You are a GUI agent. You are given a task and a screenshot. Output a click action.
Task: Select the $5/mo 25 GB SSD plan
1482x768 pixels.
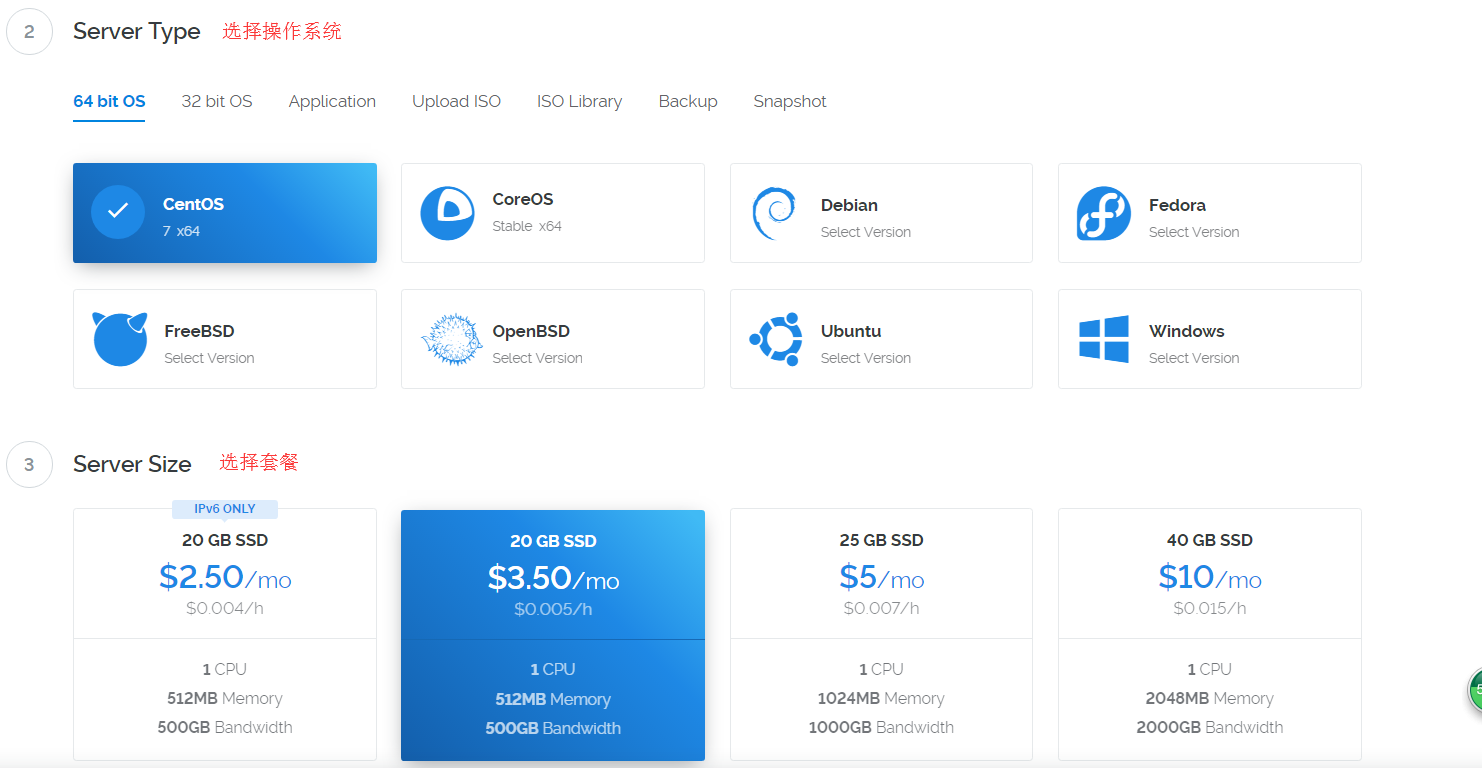point(881,634)
